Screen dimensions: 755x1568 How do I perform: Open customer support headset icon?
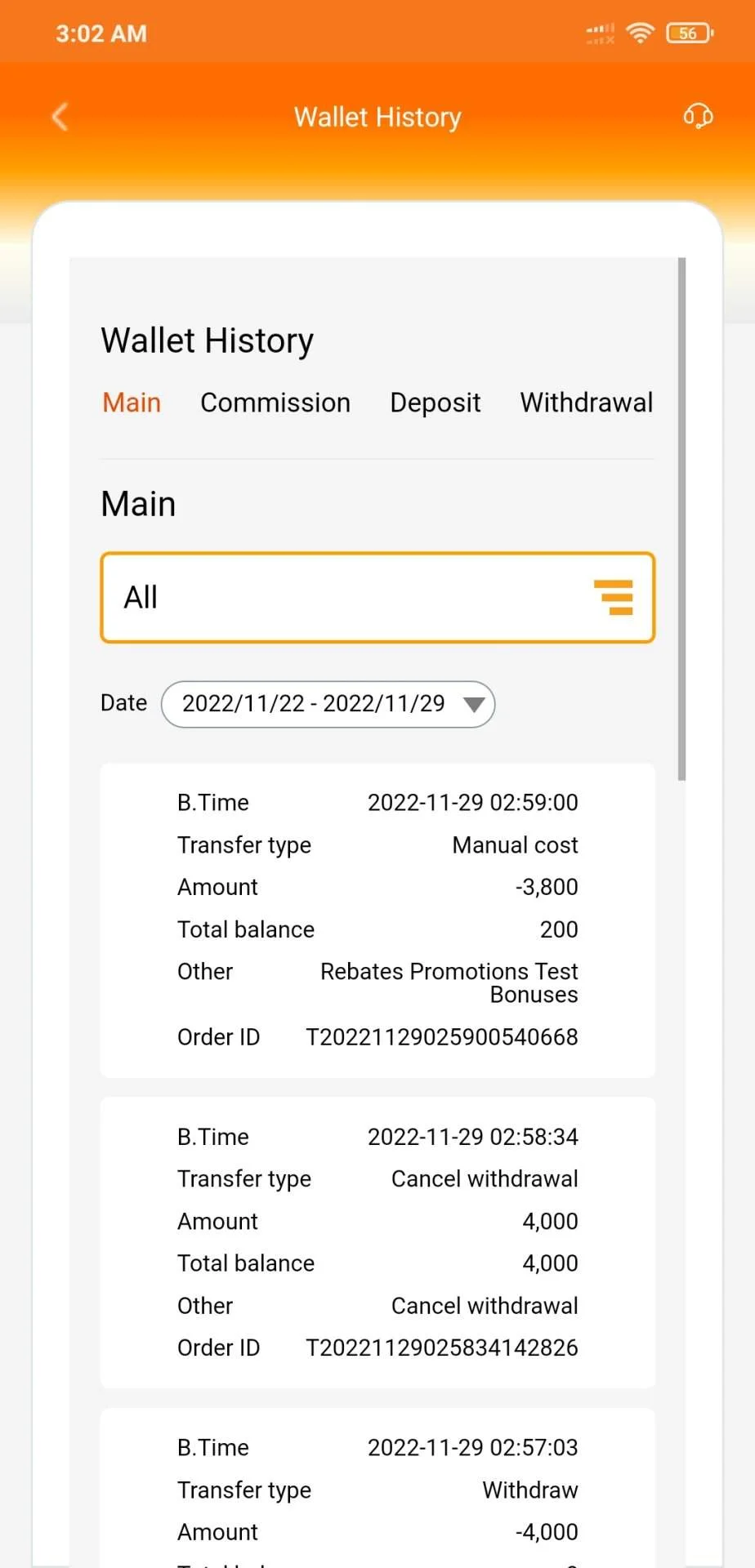(x=698, y=117)
